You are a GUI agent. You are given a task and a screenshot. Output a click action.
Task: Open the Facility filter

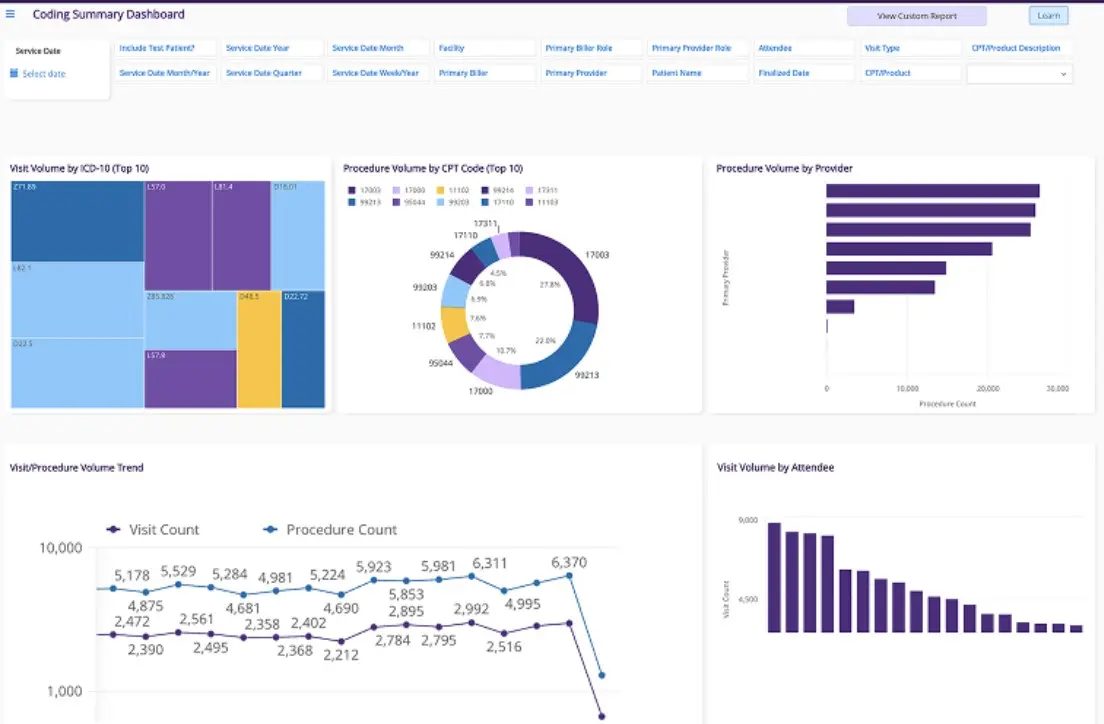[x=485, y=47]
